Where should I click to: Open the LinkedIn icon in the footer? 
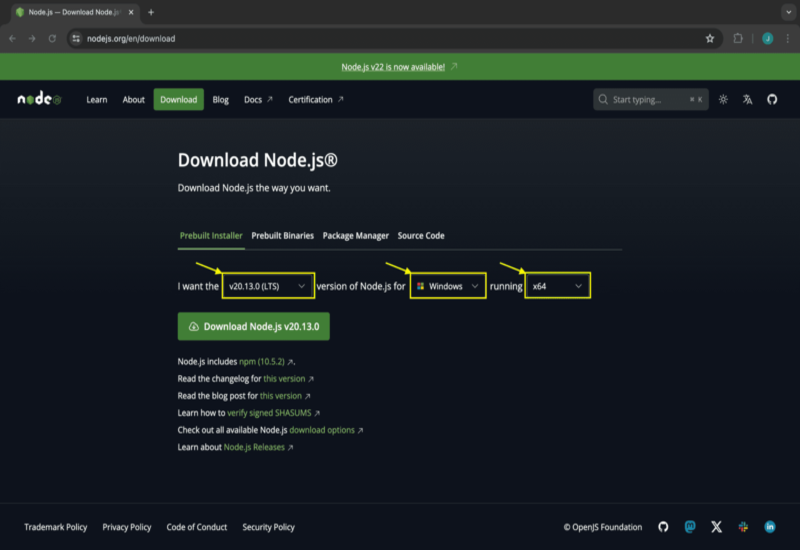point(770,527)
